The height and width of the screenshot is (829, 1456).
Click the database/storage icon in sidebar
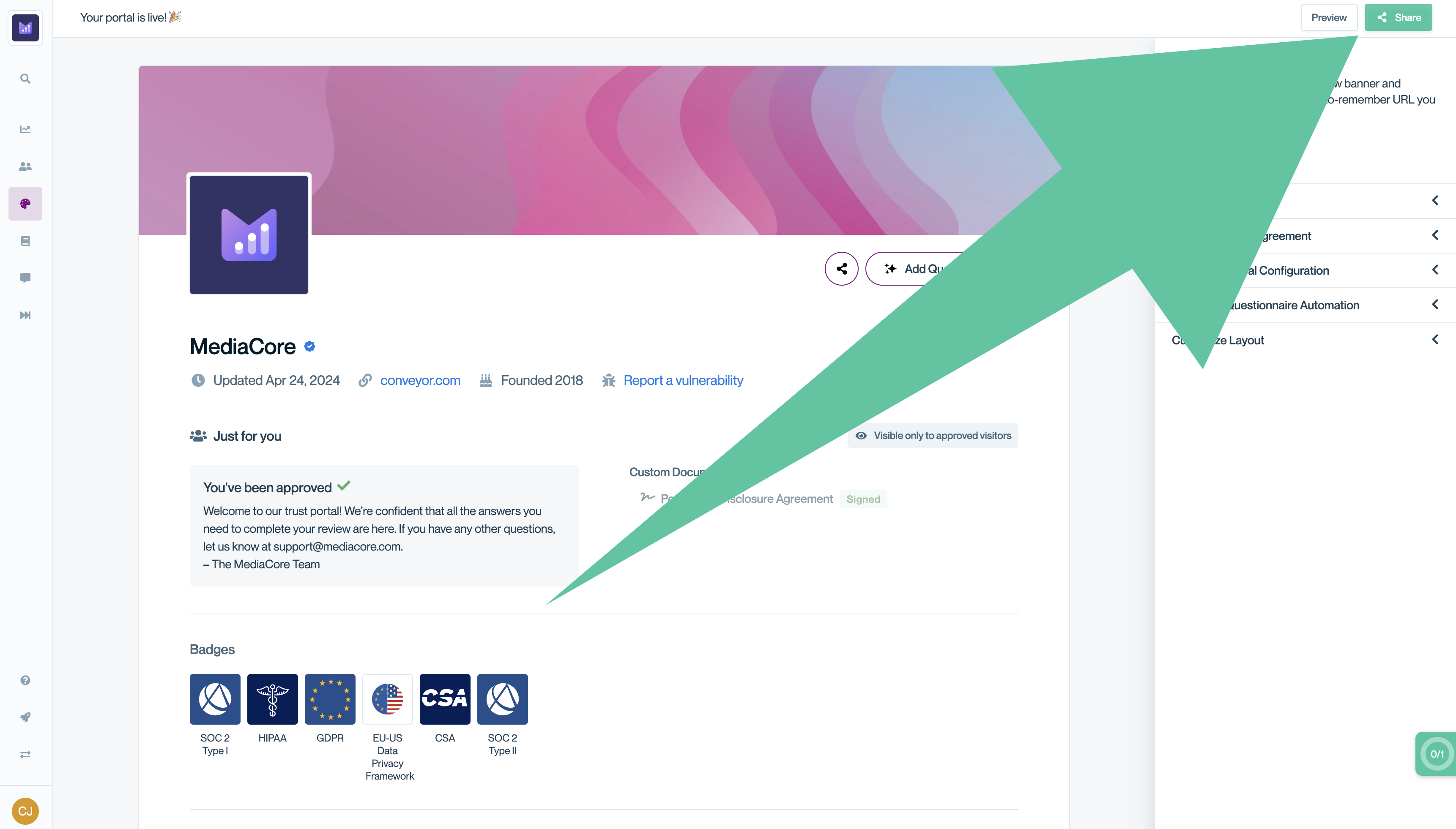26,241
